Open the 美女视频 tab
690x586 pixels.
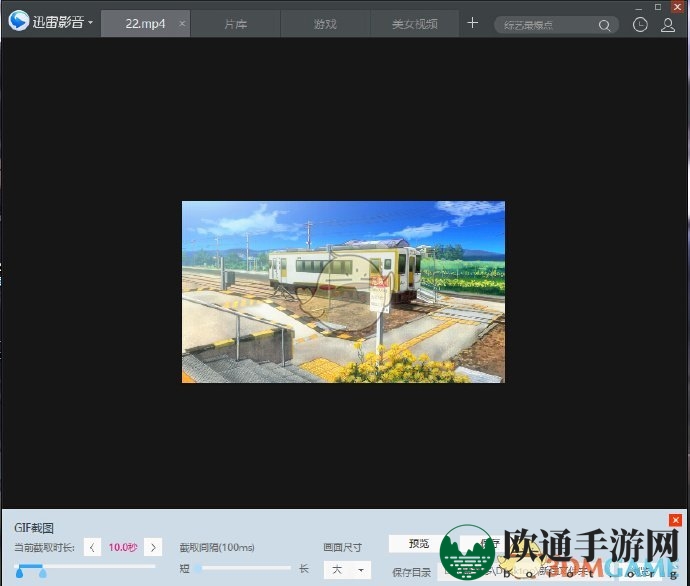click(x=415, y=24)
